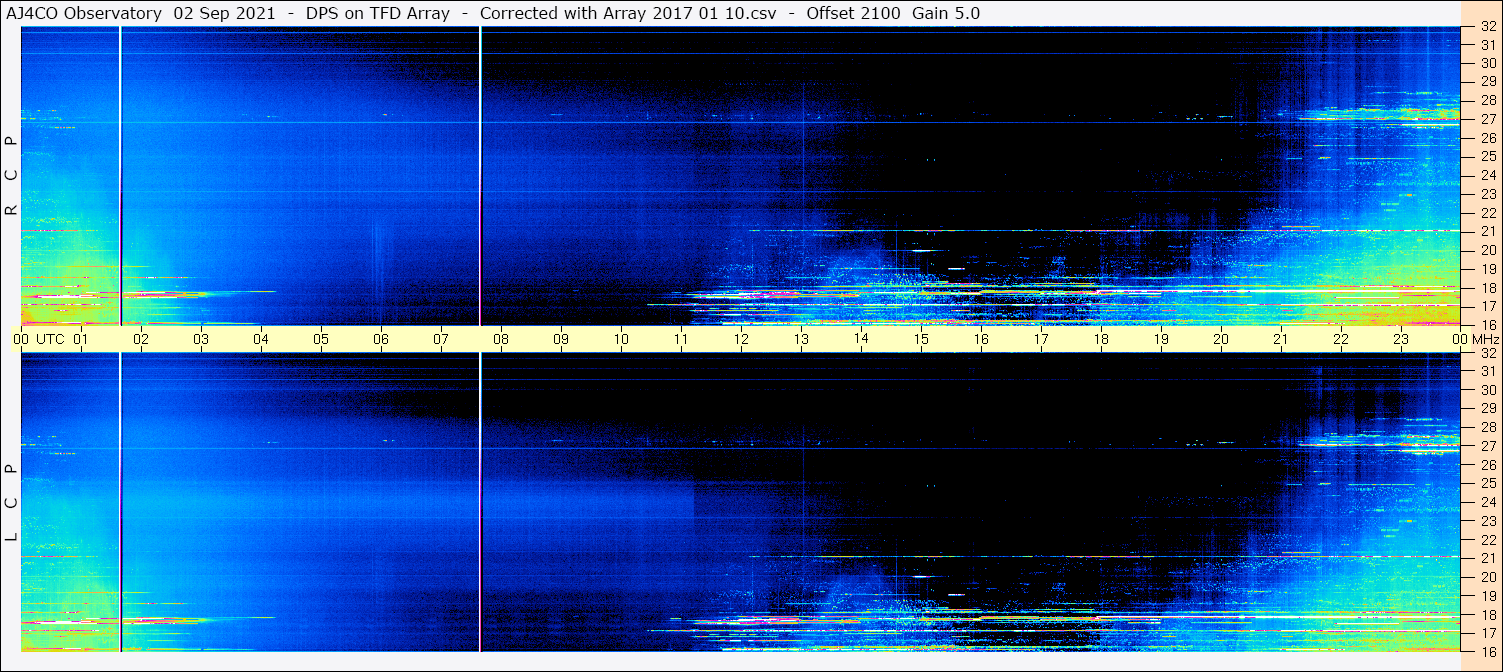Click the UTC label on the time axis
Screen dimensions: 1503x672
coord(50,339)
